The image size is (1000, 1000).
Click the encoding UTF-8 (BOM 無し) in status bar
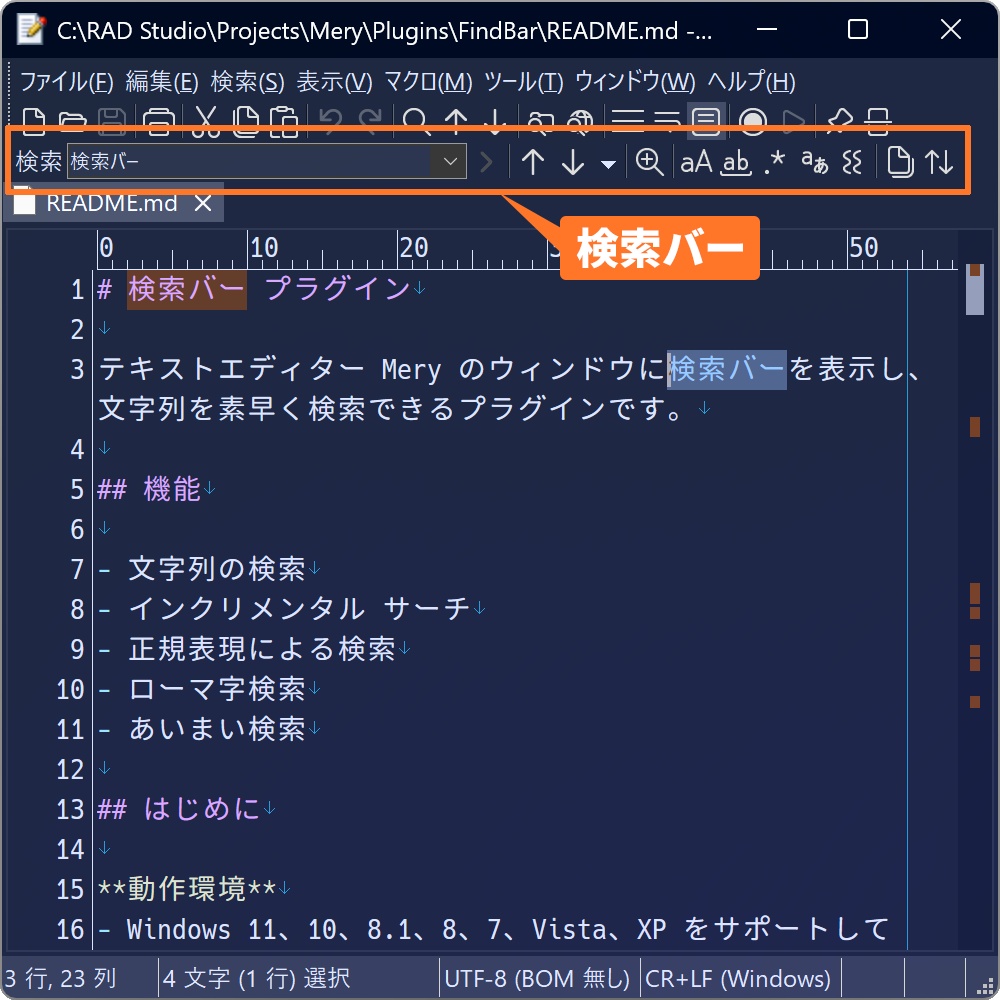pos(537,978)
